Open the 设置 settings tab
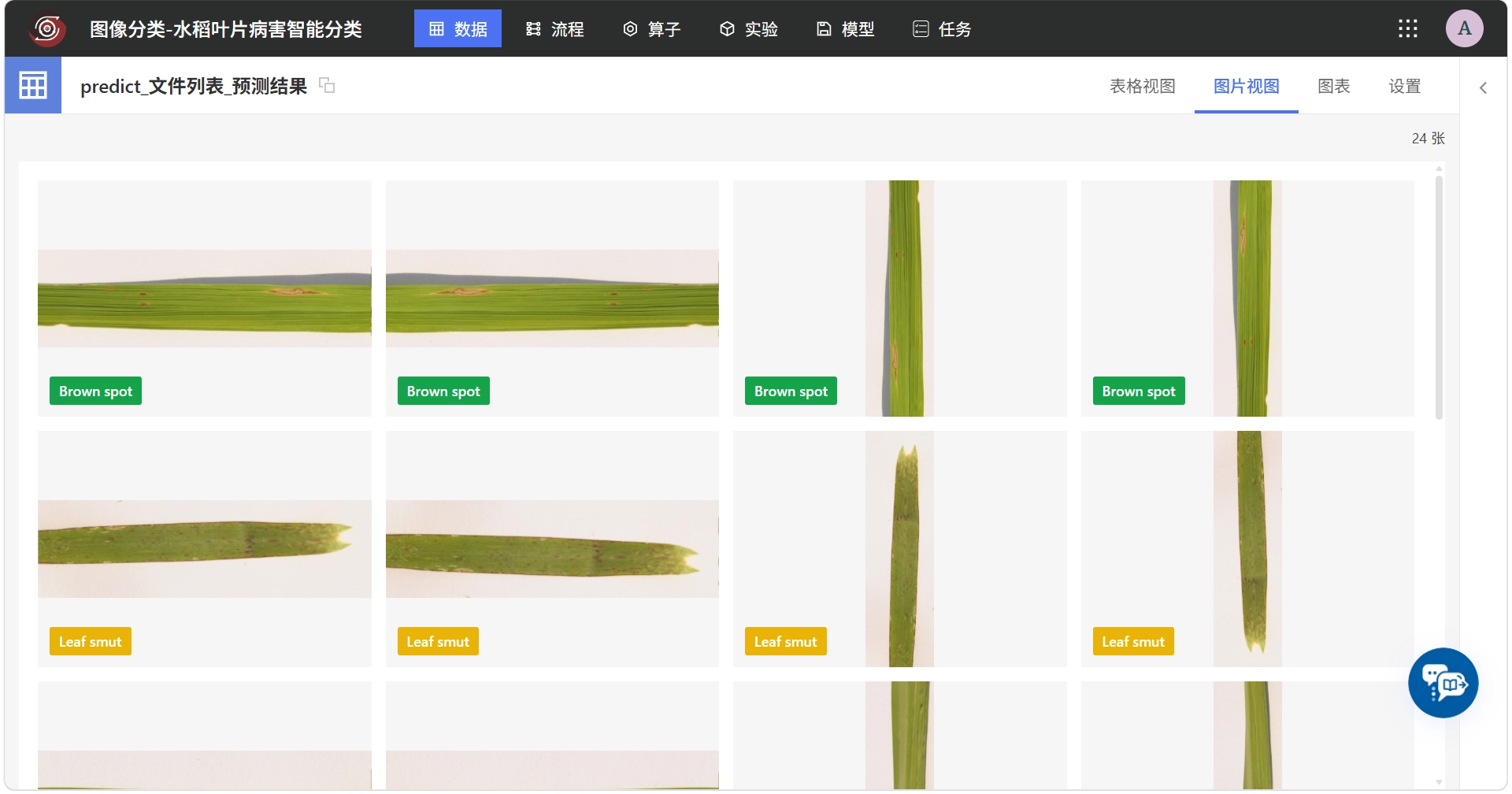 click(x=1404, y=86)
